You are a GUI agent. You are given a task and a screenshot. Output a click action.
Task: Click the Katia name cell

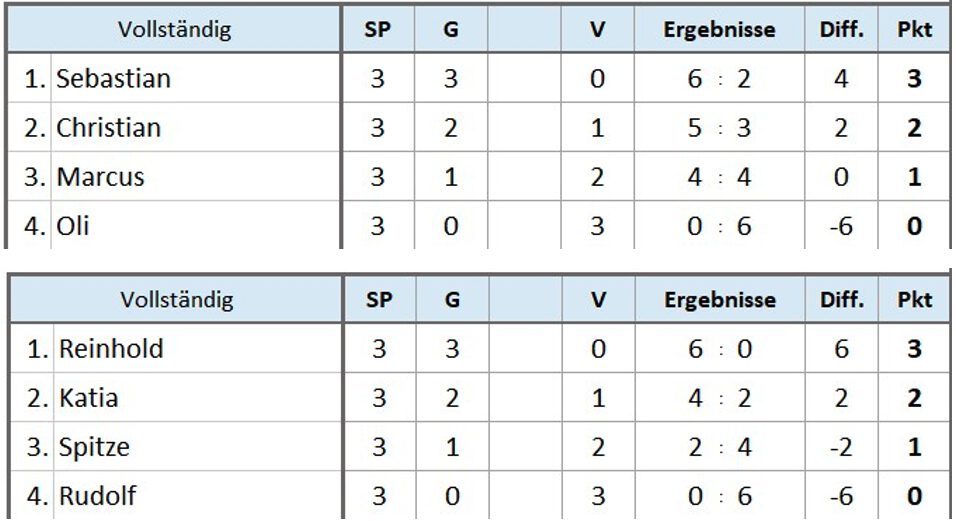coord(88,398)
